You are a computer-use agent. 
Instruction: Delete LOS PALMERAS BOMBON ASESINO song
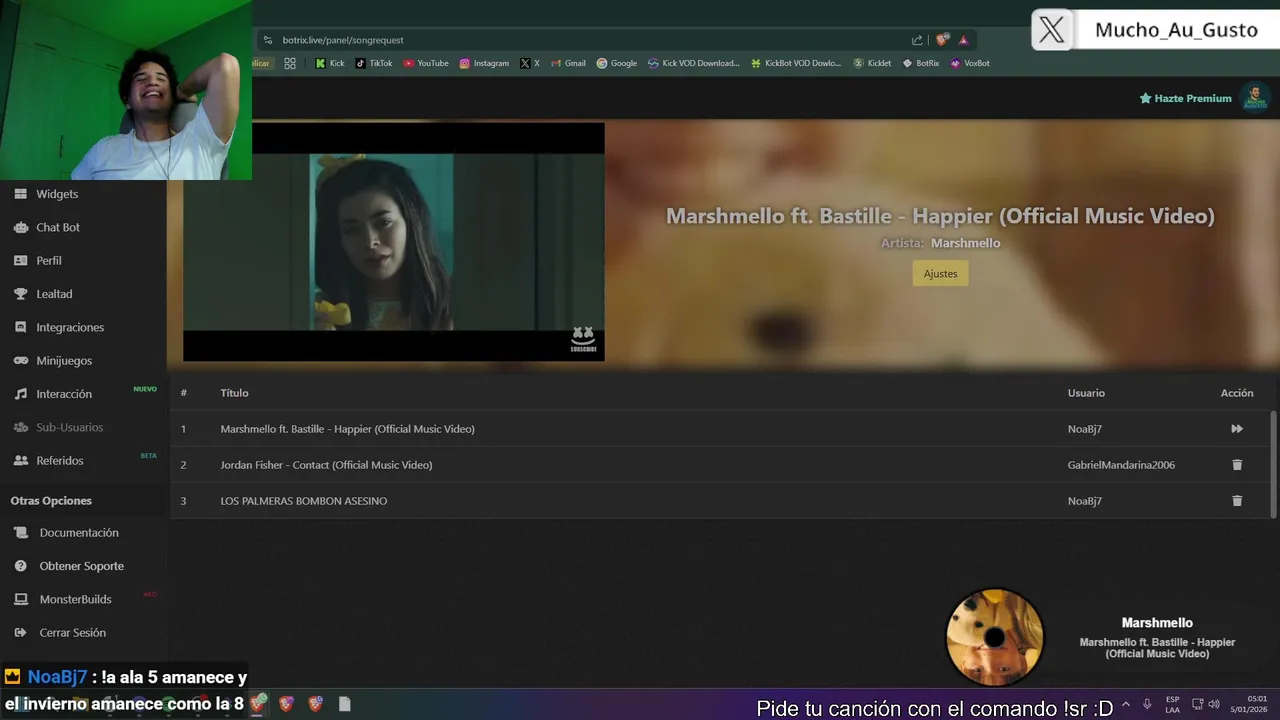(x=1237, y=501)
